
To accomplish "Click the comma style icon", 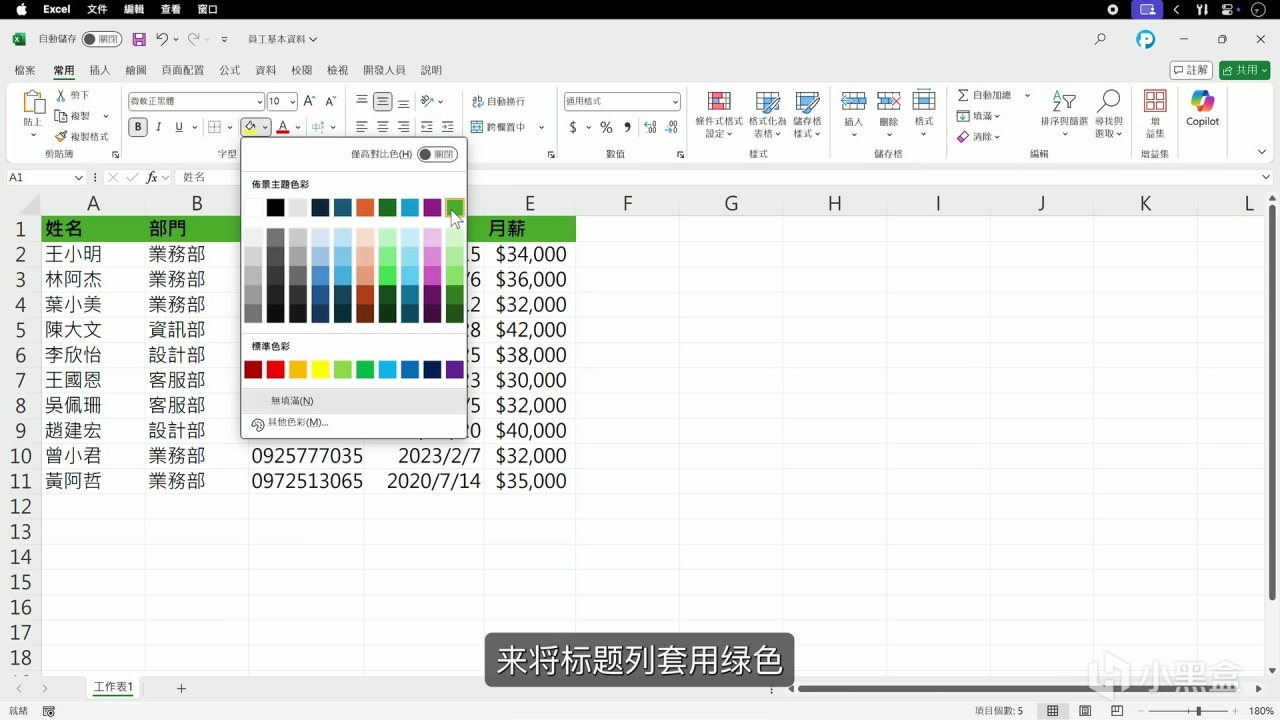I will coord(627,127).
